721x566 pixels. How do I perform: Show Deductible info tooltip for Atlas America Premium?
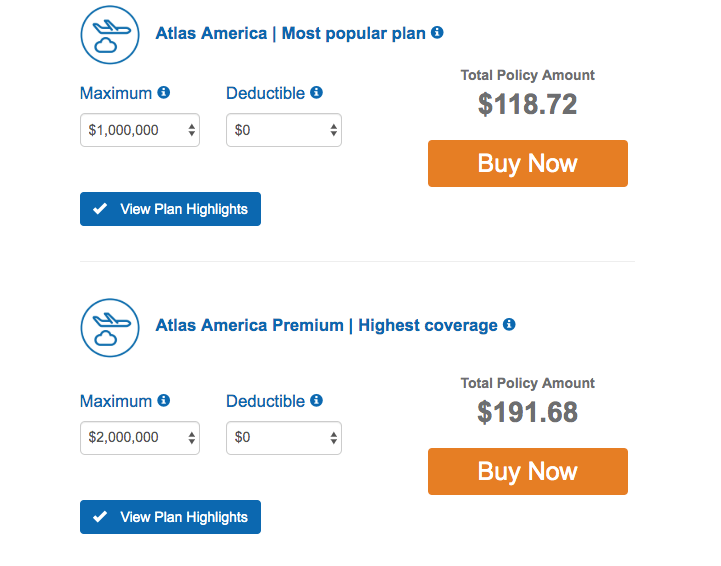pyautogui.click(x=316, y=400)
